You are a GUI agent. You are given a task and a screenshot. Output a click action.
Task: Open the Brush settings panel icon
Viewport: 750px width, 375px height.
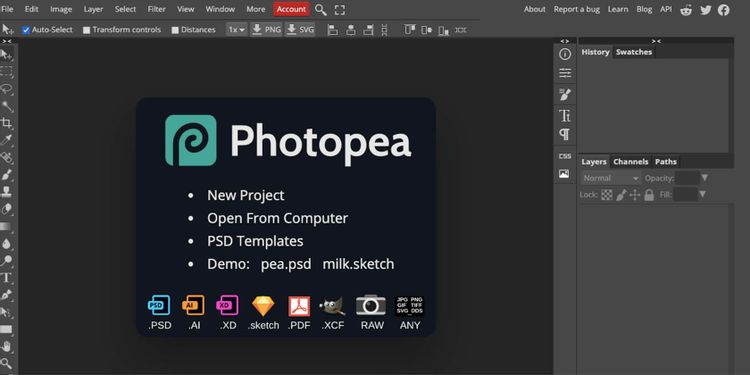tap(565, 94)
